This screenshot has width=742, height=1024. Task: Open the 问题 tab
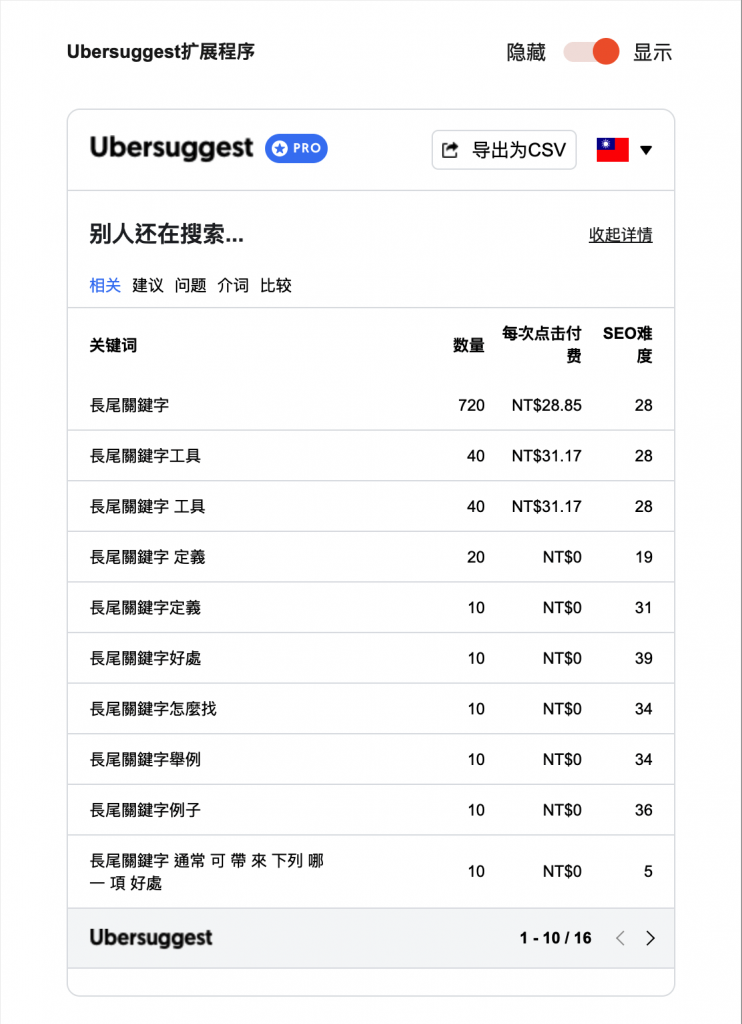pos(190,285)
